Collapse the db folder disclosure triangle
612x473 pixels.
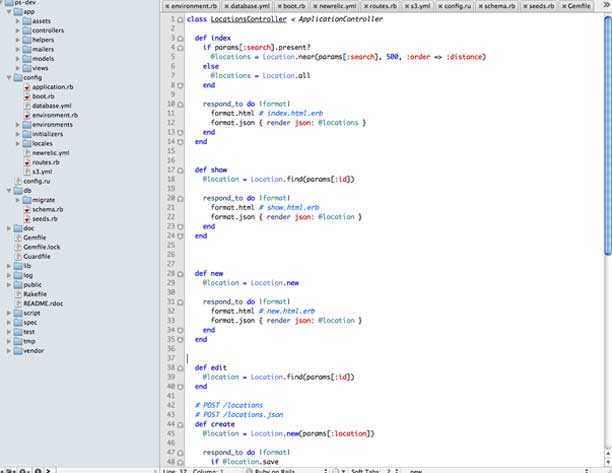pyautogui.click(x=7, y=190)
